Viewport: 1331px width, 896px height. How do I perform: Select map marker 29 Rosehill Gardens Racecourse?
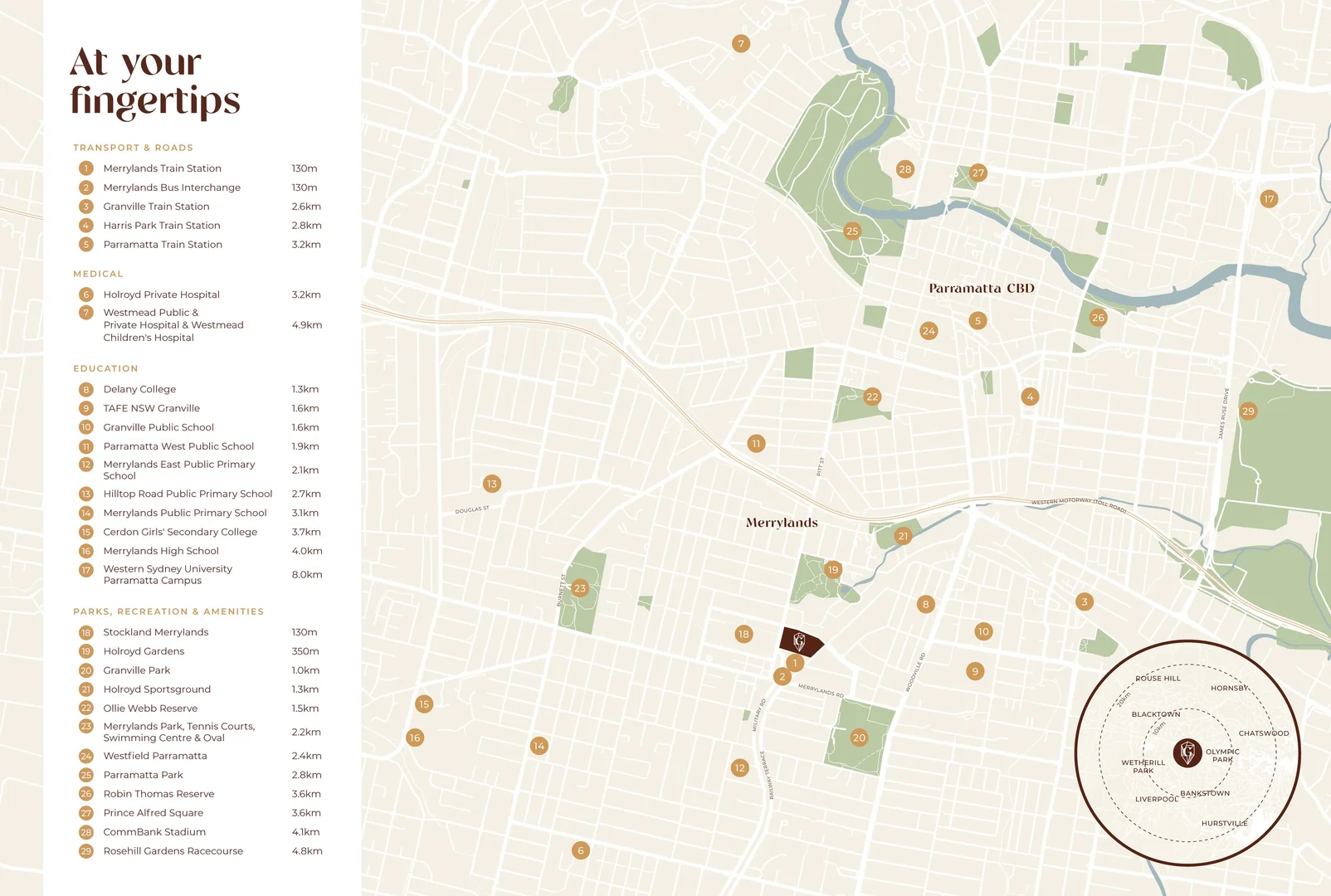(1248, 411)
